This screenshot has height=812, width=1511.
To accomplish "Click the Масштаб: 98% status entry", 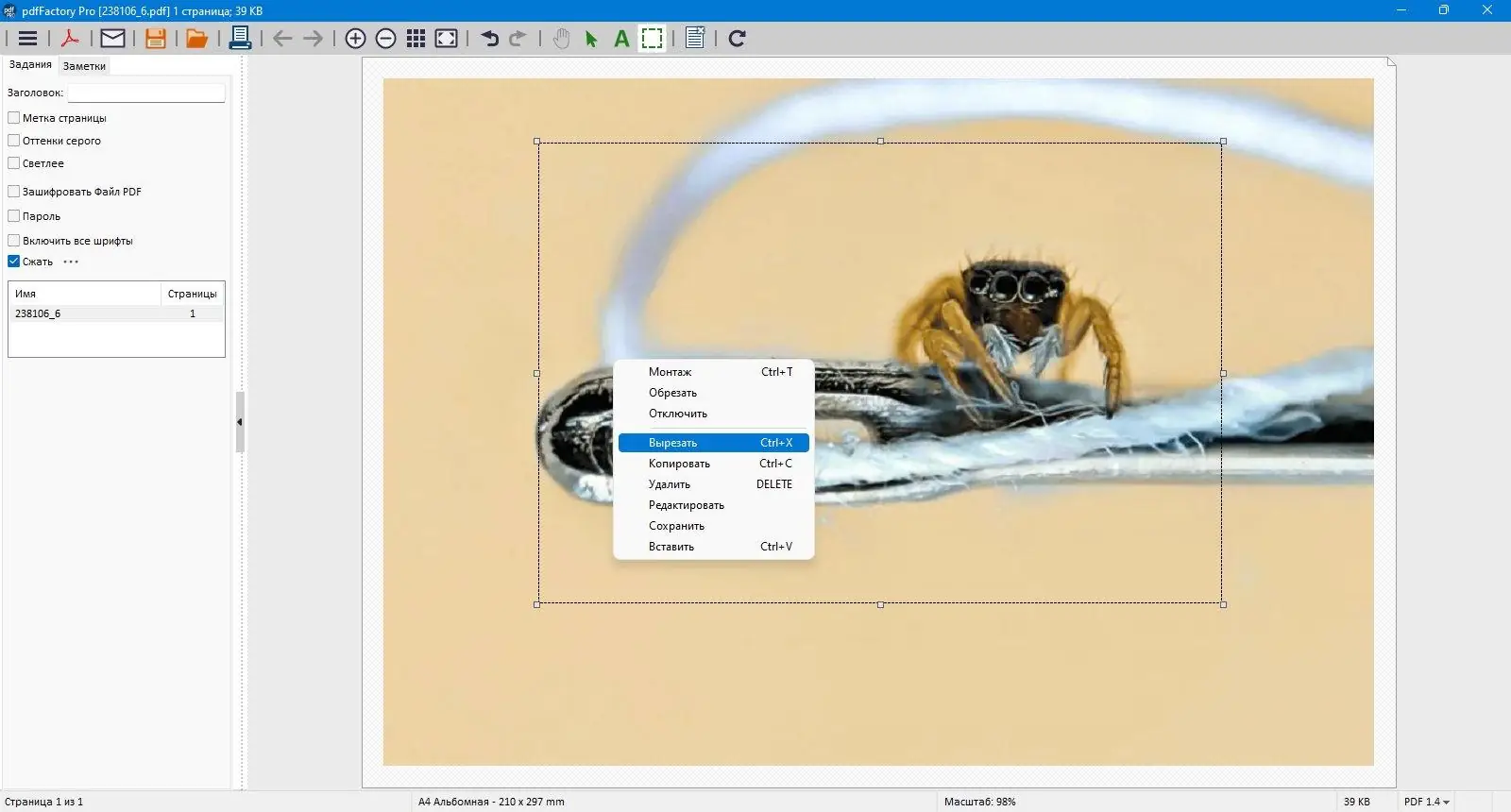I will [980, 802].
